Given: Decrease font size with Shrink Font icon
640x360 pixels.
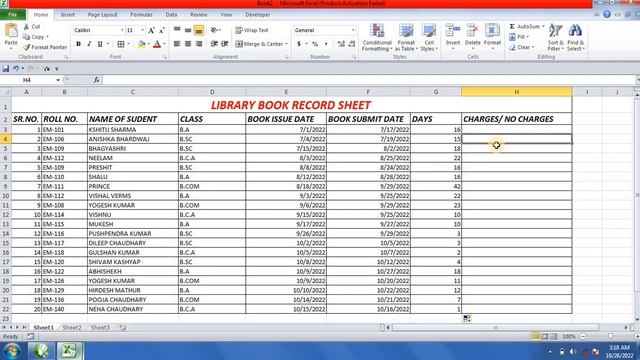Looking at the screenshot, I should click(x=162, y=31).
